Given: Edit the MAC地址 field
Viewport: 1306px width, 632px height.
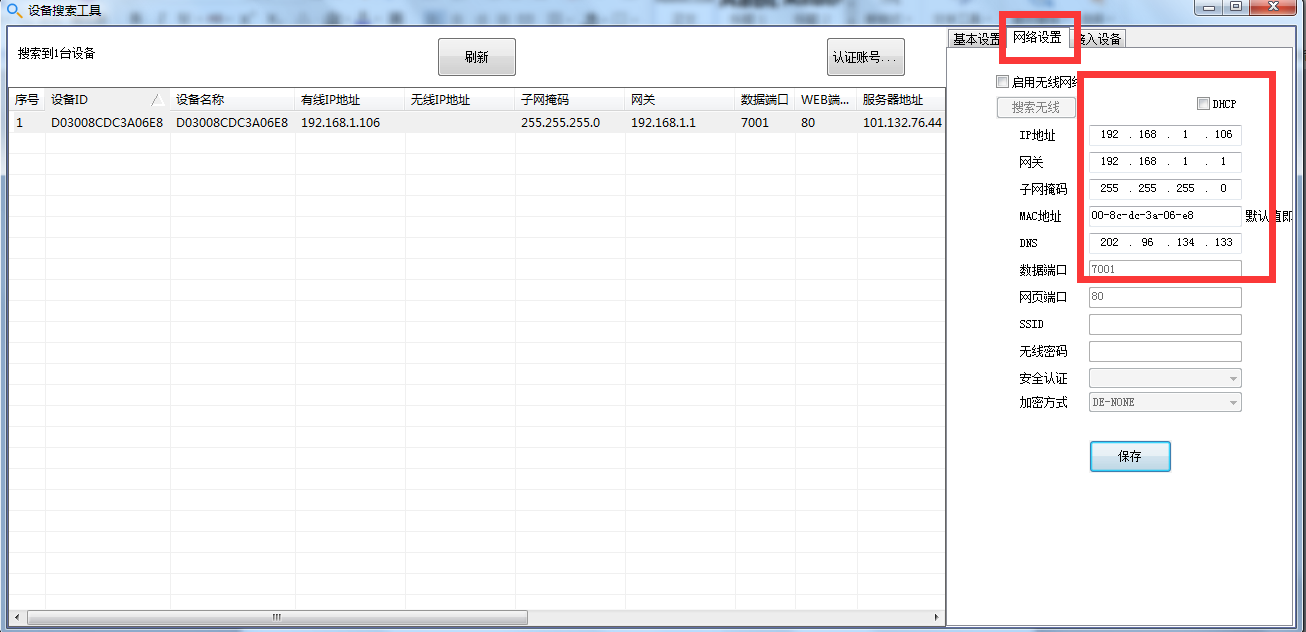Looking at the screenshot, I should point(1165,216).
